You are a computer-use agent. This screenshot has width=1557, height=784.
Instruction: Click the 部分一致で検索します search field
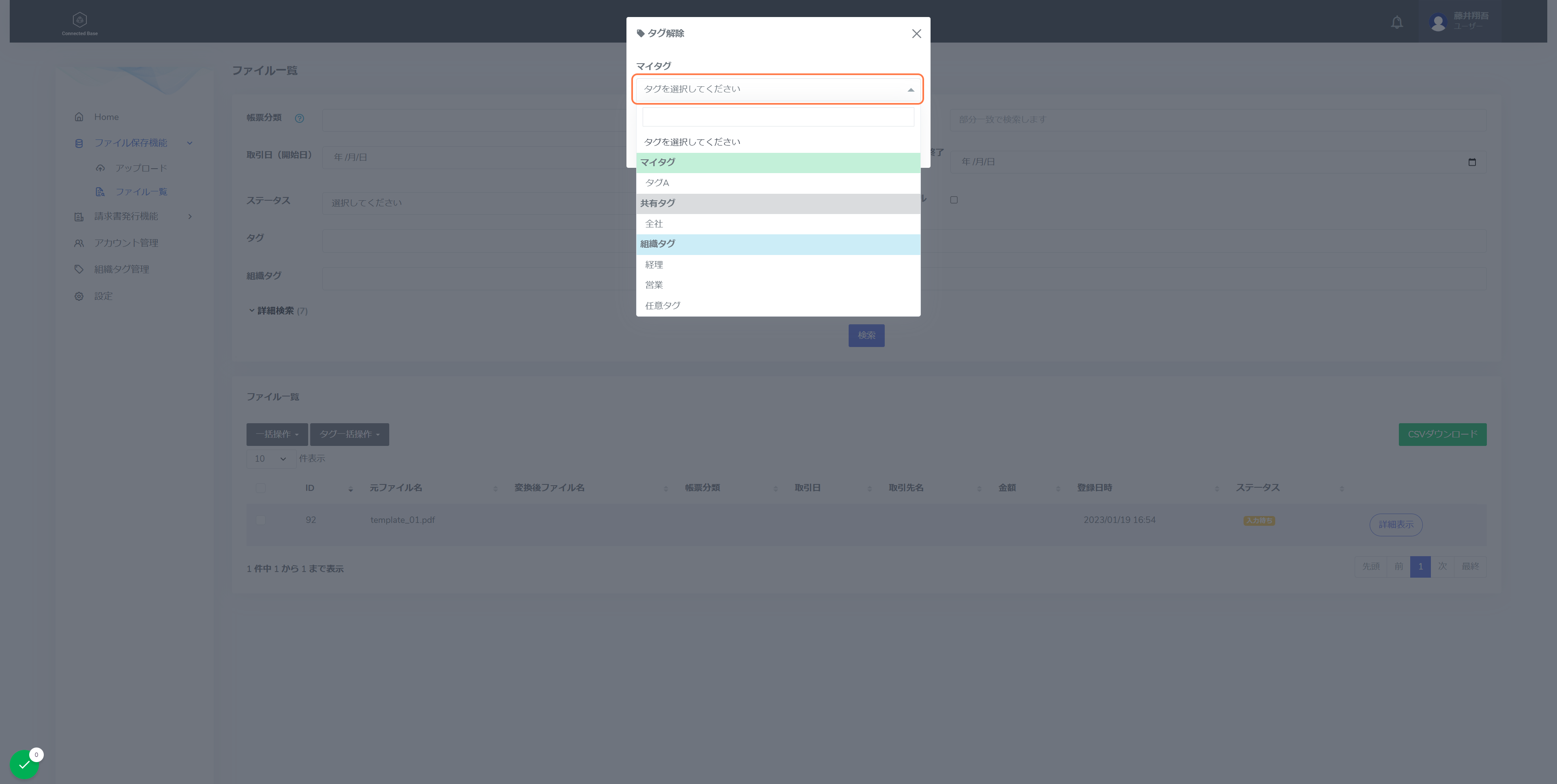coord(1218,120)
